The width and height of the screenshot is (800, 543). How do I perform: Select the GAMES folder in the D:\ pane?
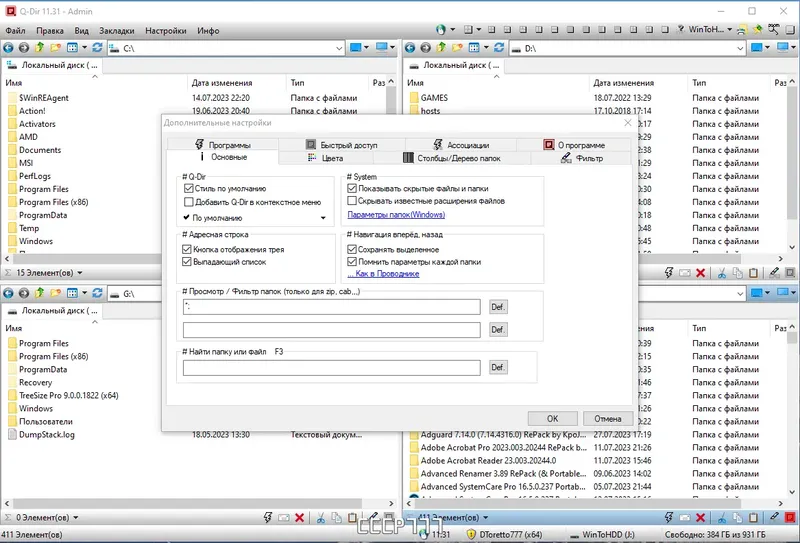[434, 97]
